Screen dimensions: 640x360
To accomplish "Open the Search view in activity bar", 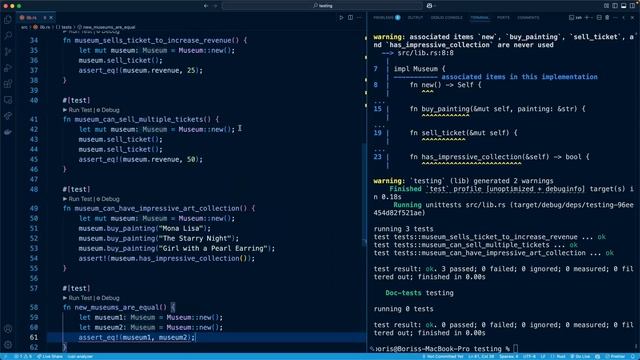I will 8,36.
